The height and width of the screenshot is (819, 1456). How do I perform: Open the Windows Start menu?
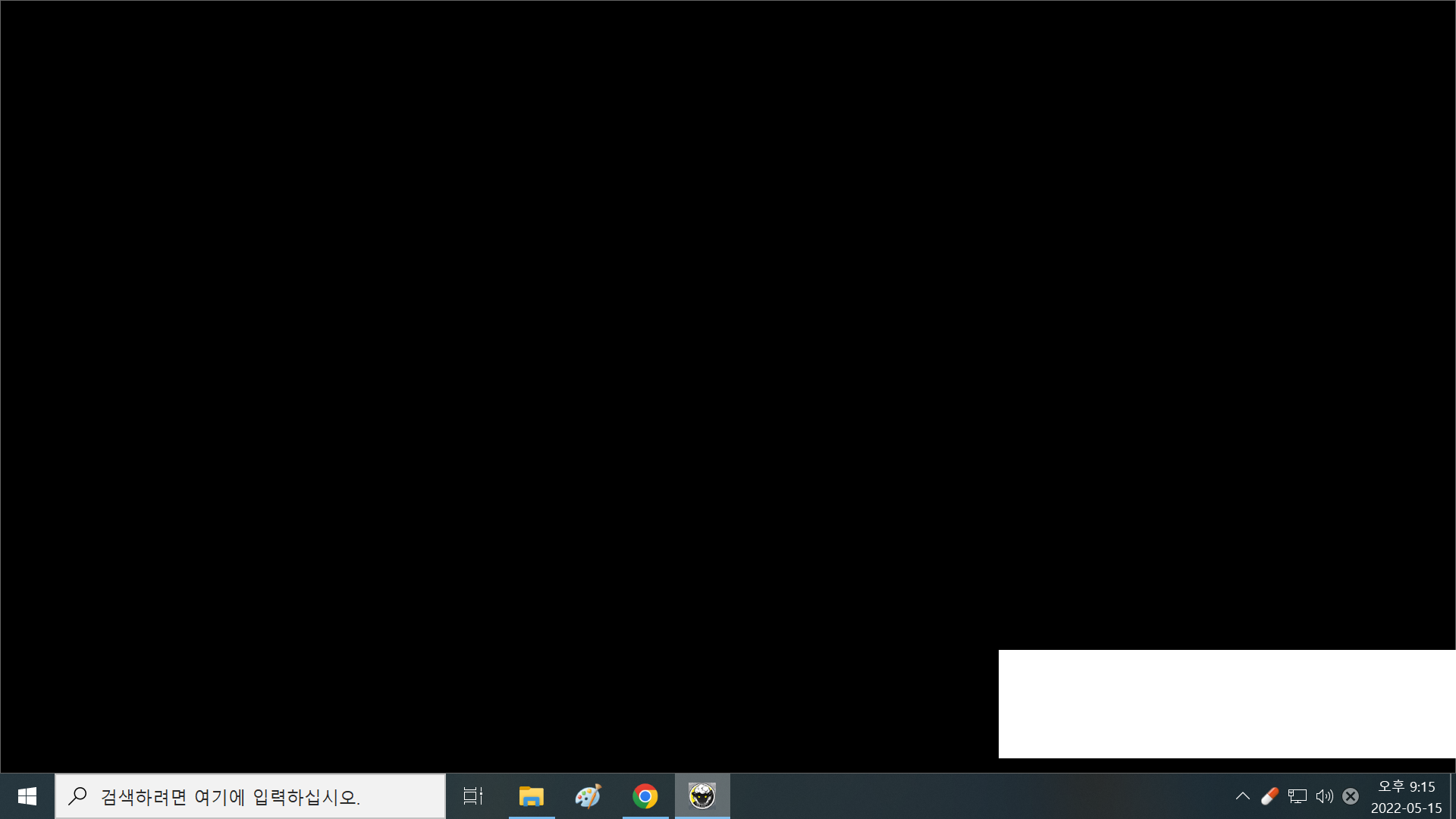pos(27,796)
